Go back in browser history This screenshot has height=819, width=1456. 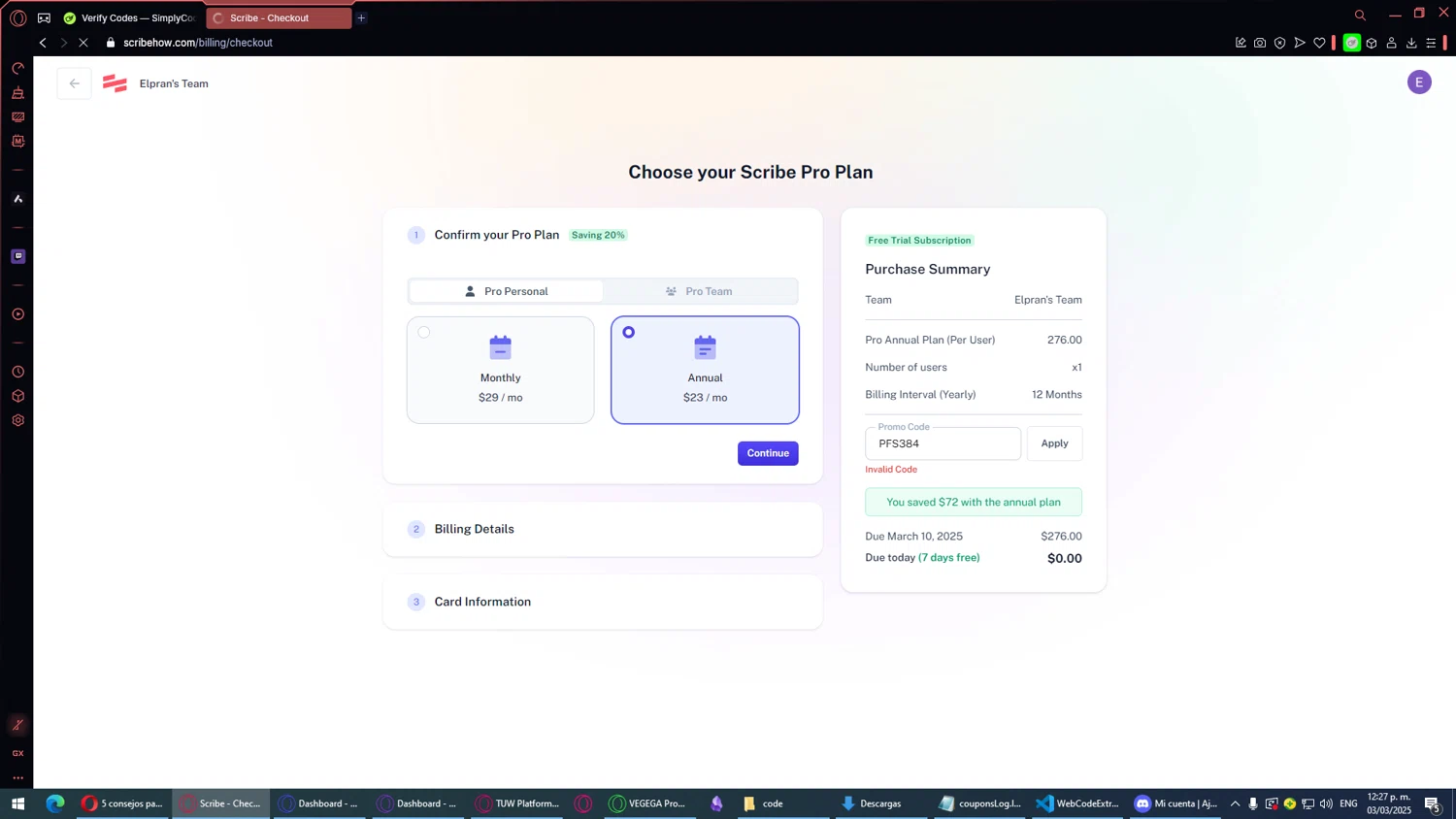tap(43, 43)
